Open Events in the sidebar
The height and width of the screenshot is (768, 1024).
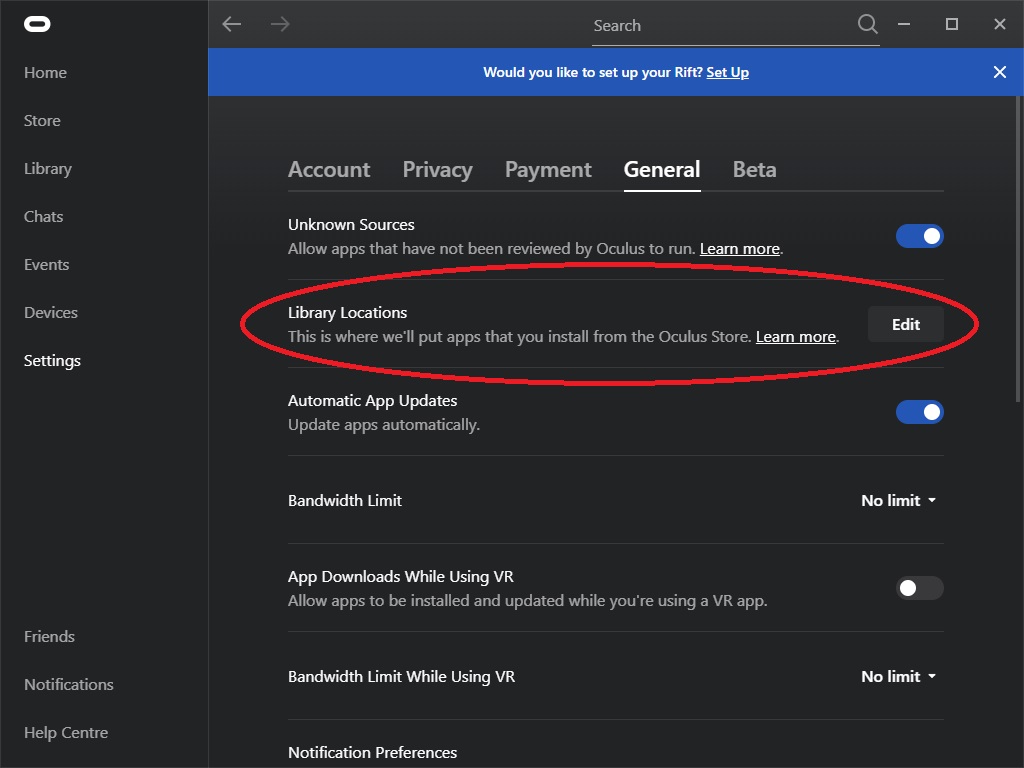tap(46, 264)
